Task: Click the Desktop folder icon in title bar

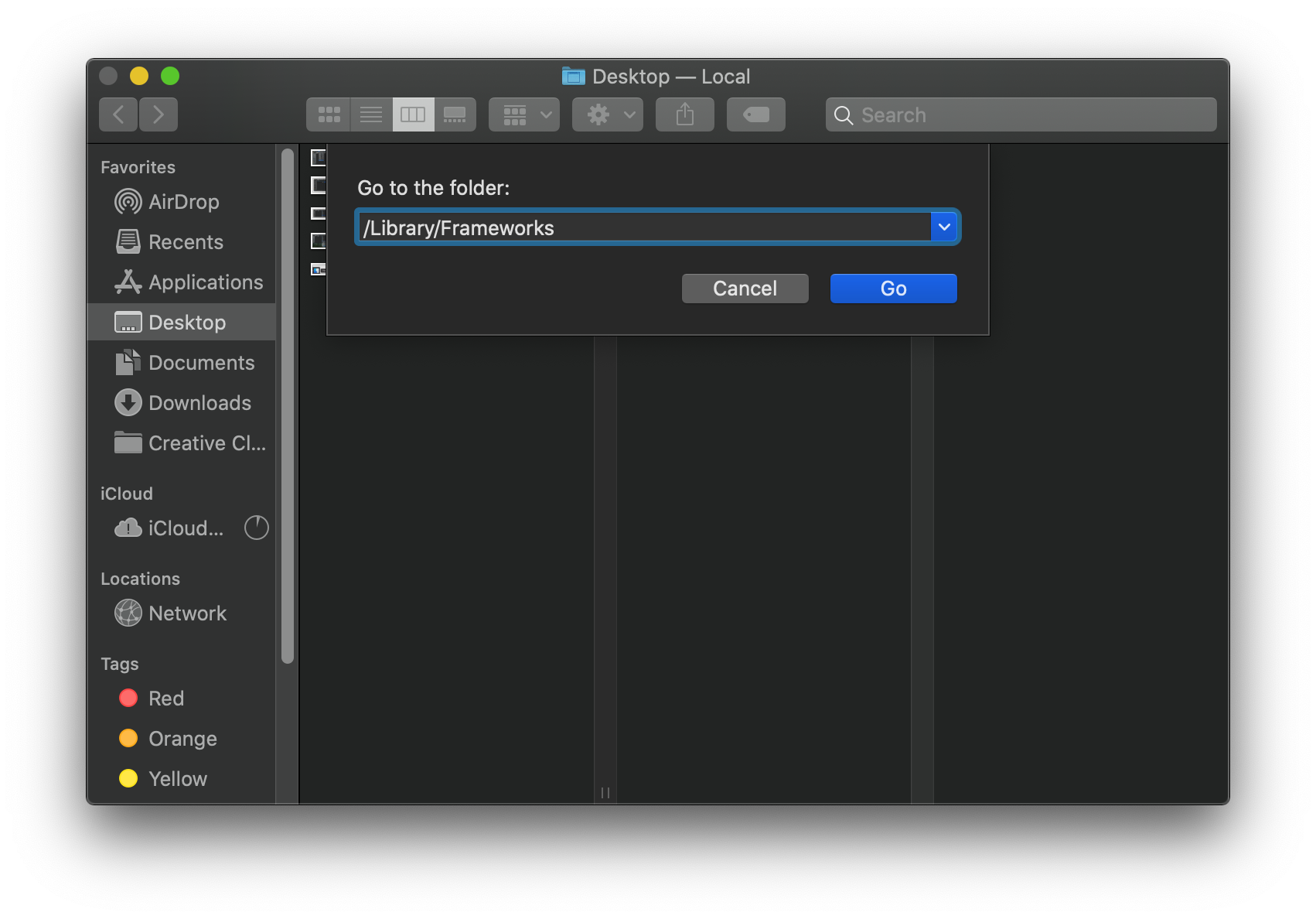Action: [573, 76]
